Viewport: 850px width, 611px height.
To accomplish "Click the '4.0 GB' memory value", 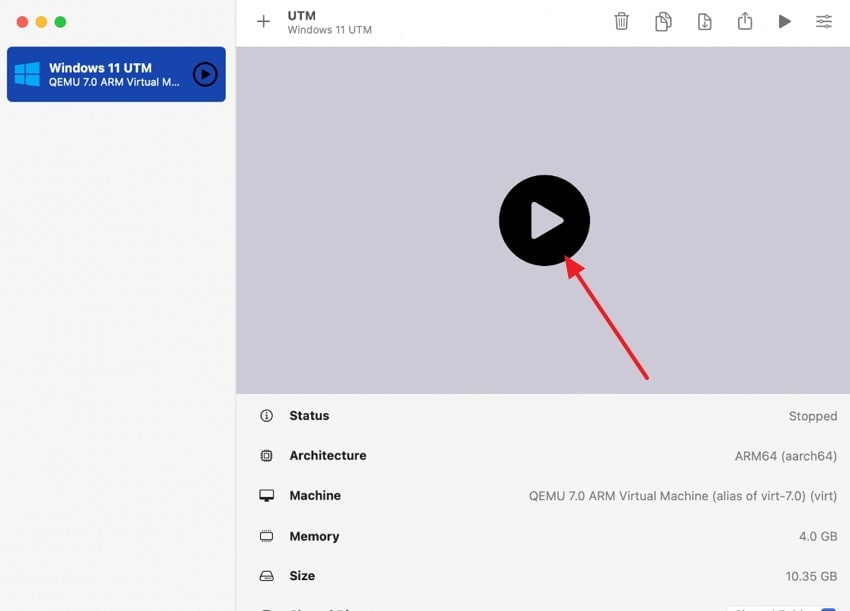I will pos(817,536).
